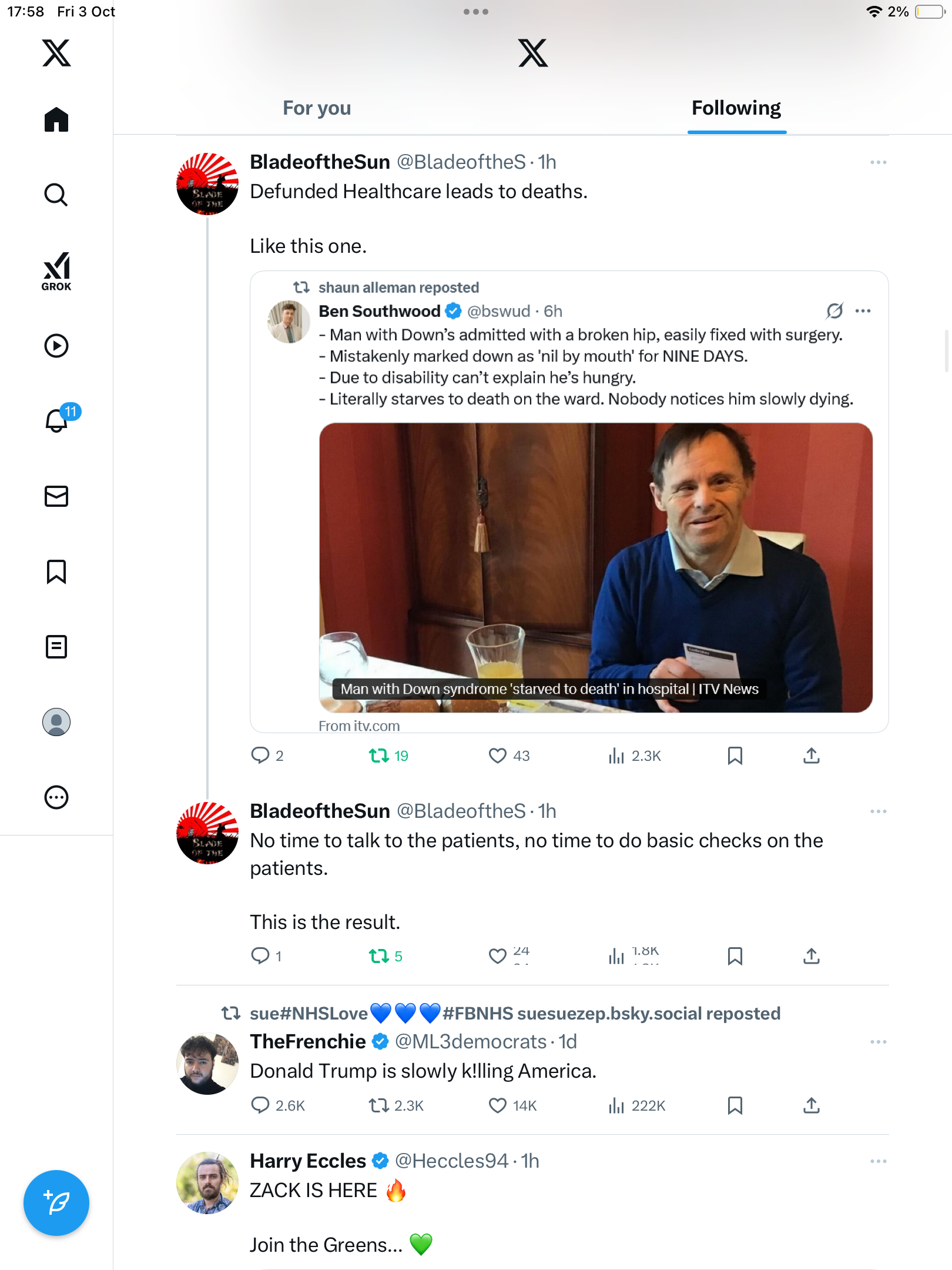This screenshot has height=1270, width=952.
Task: Open direct messages envelope icon
Action: pyautogui.click(x=56, y=496)
